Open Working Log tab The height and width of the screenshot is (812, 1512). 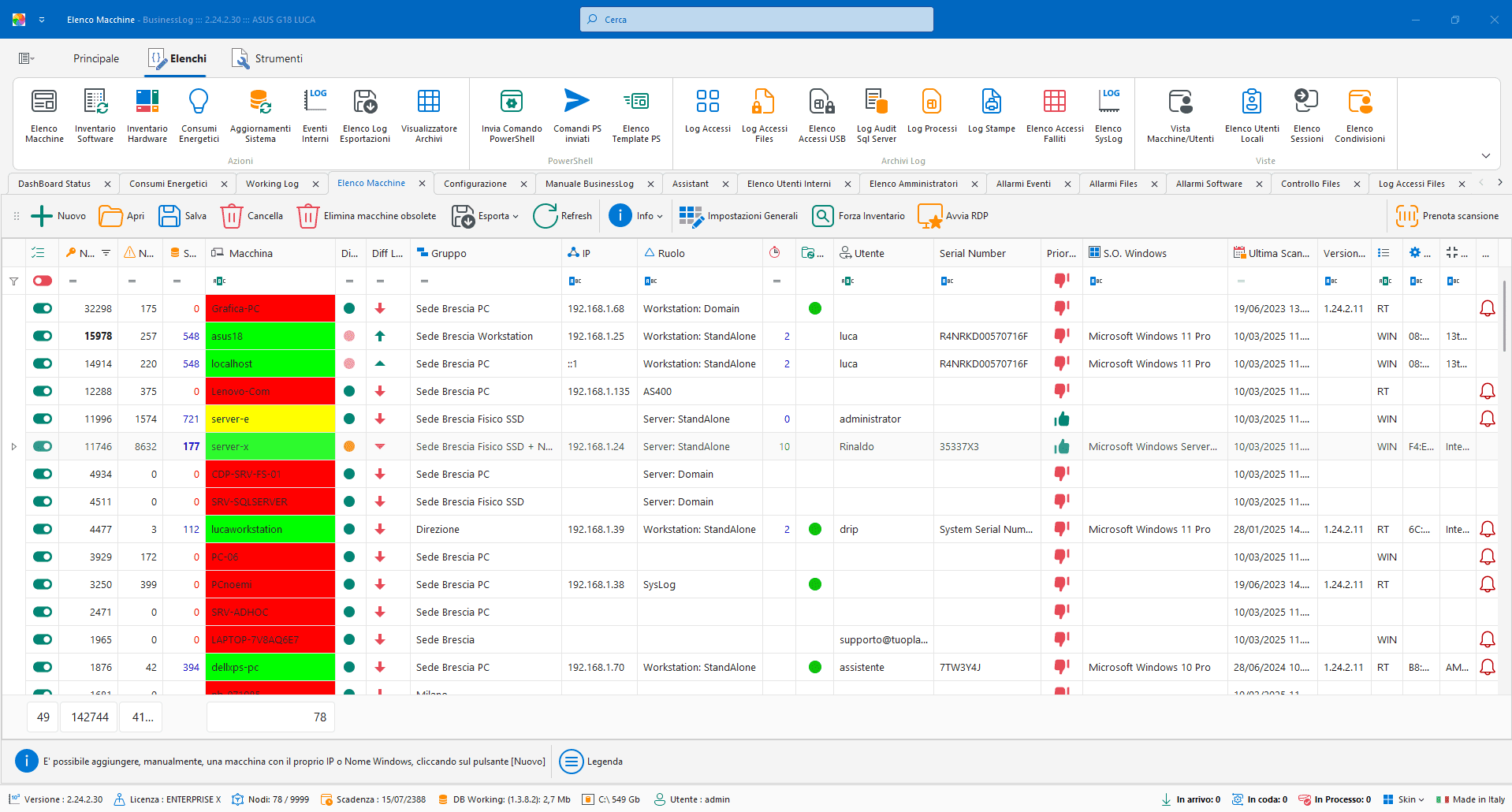[272, 184]
